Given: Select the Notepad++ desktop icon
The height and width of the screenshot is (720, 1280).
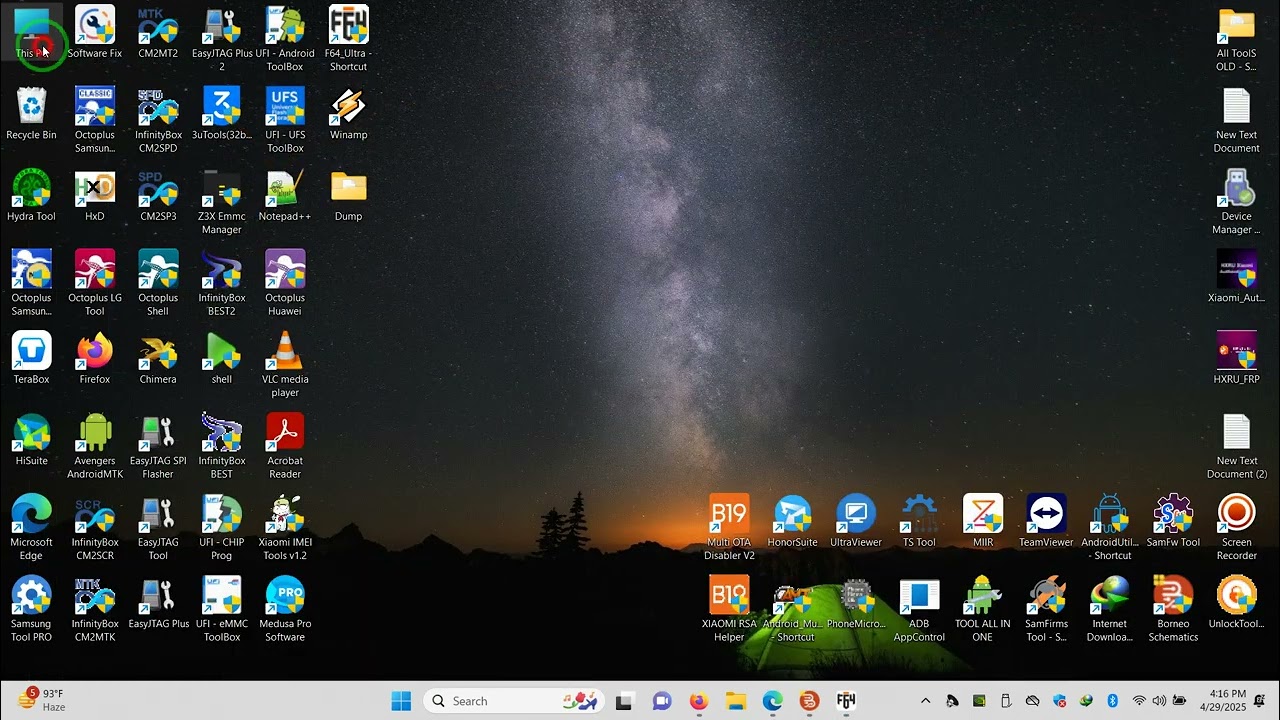Looking at the screenshot, I should pyautogui.click(x=285, y=196).
